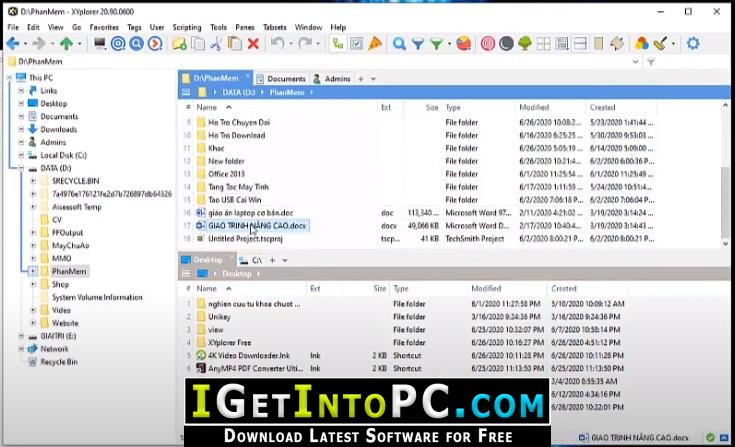Click the green funnel filter icon
The image size is (735, 447).
436,44
